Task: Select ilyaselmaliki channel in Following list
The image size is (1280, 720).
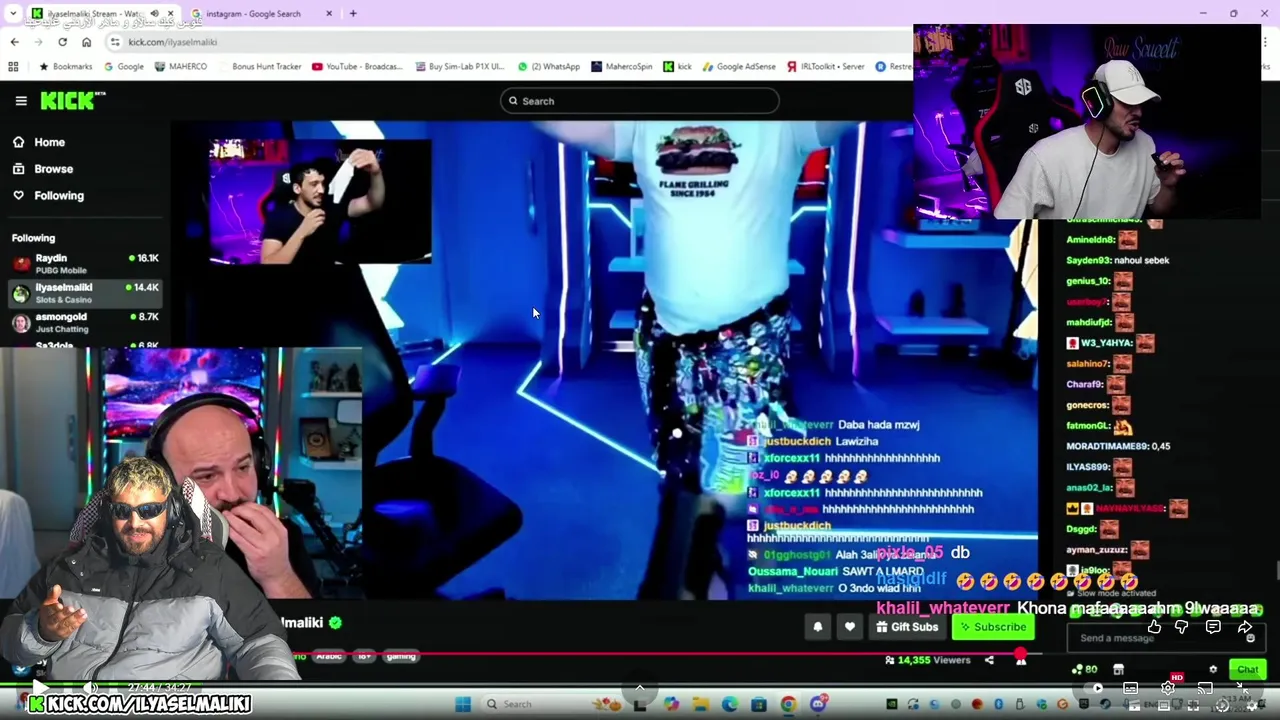Action: (85, 292)
